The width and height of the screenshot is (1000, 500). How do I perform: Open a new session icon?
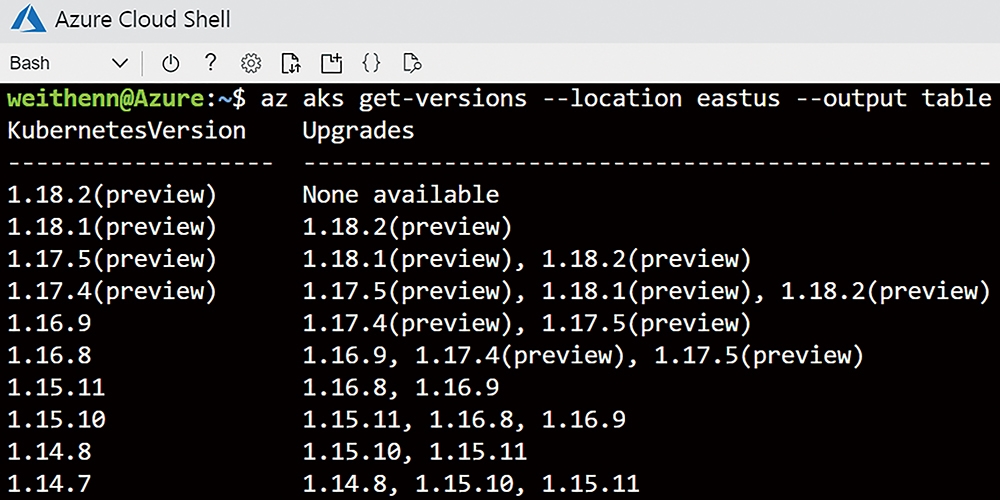[x=331, y=63]
